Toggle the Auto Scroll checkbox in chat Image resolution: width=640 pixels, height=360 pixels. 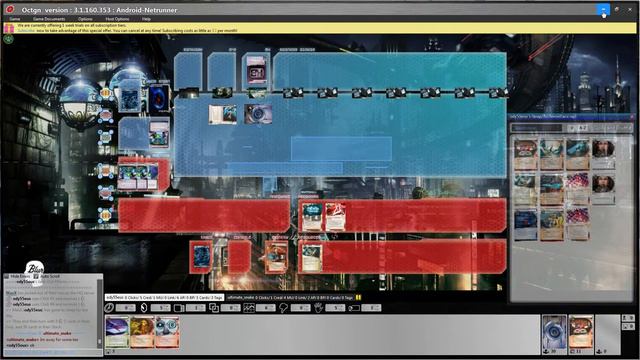36,276
